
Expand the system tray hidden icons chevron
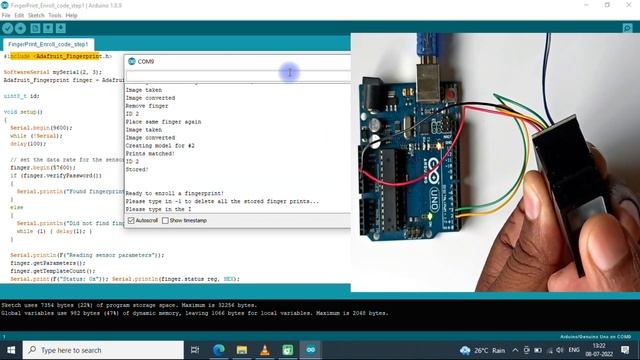coord(515,350)
